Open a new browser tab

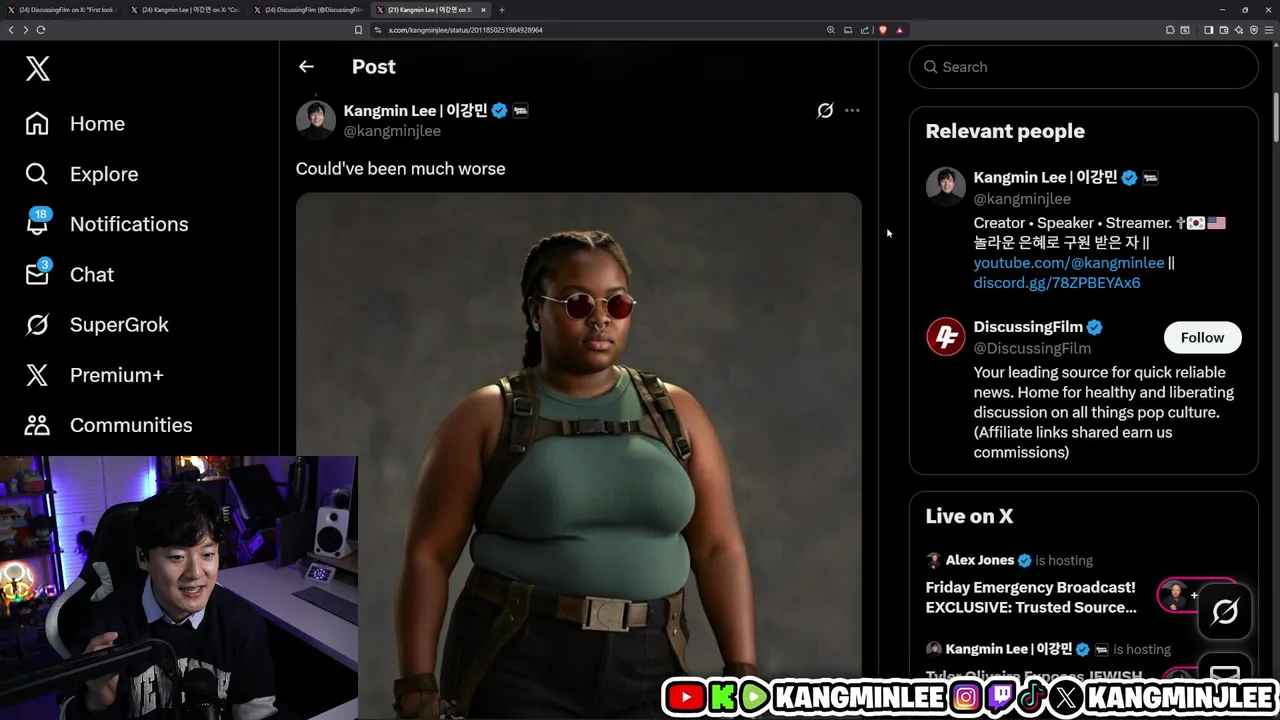click(x=502, y=10)
